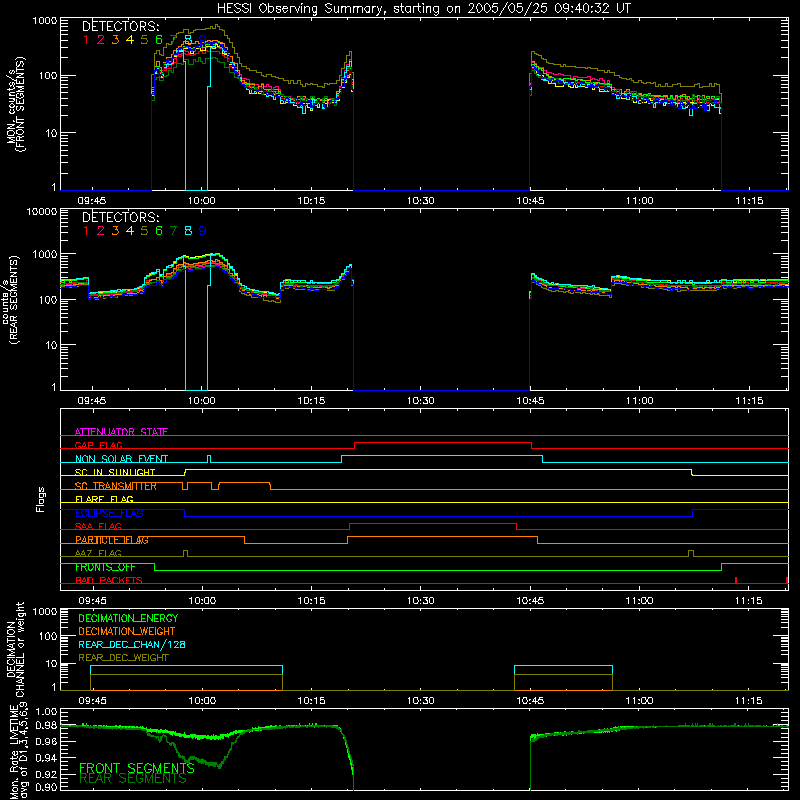Select the SC_TRANSMITTER flag label
Viewport: 800px width, 800px height.
(116, 486)
